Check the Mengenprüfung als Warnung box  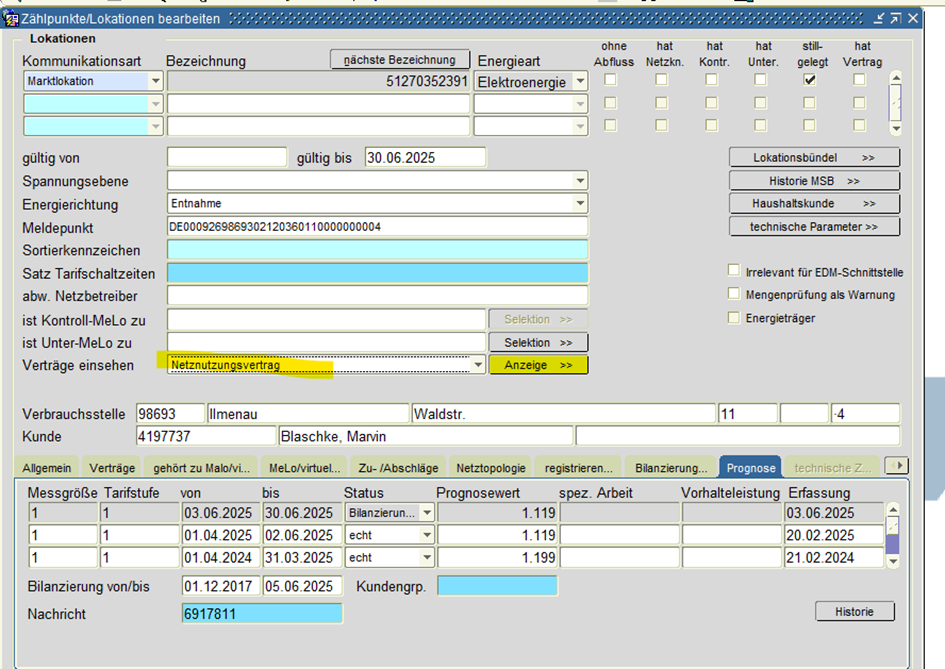(x=734, y=295)
